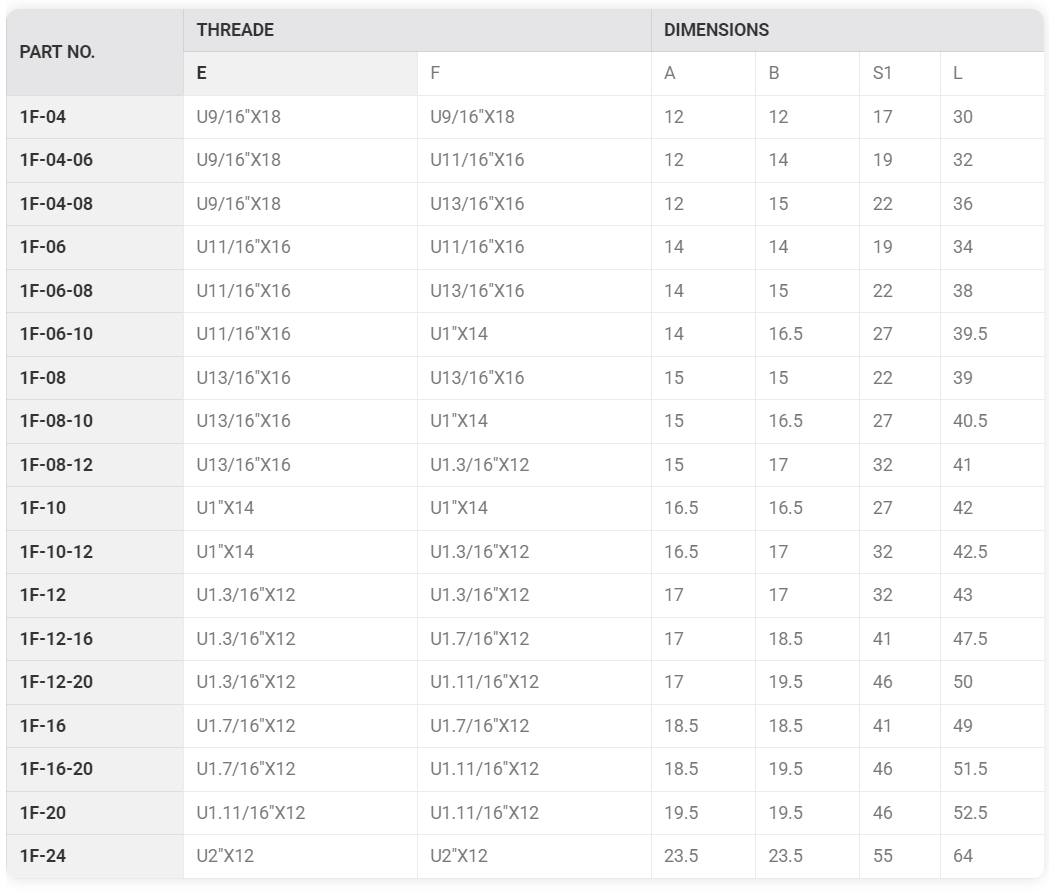1053x893 pixels.
Task: Click the F thread sub-header
Action: (534, 74)
